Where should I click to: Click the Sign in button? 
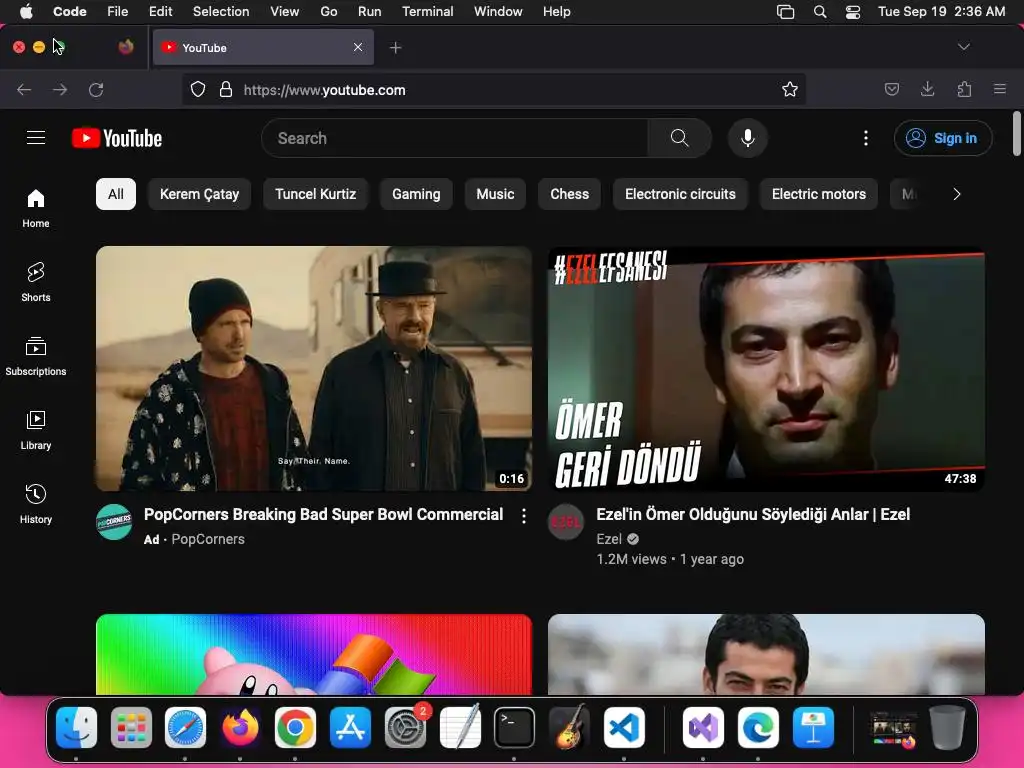[943, 138]
